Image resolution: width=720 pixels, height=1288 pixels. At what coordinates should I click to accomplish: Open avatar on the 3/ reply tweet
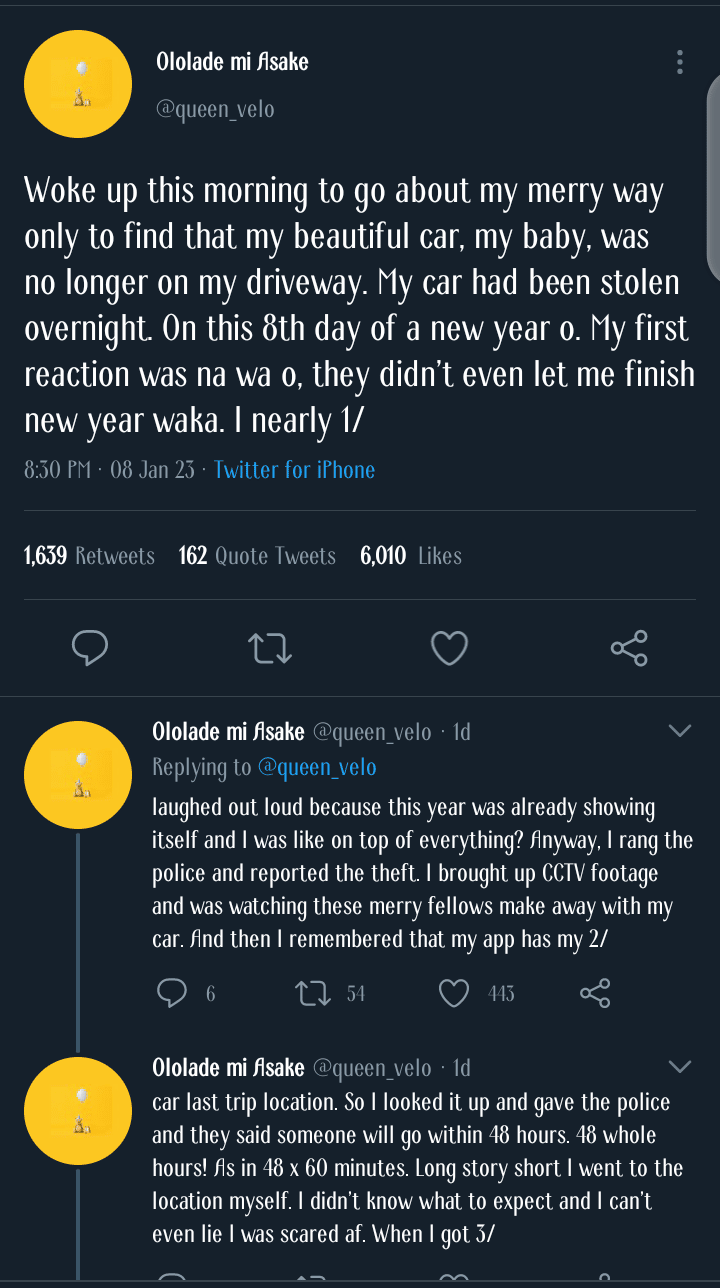click(x=78, y=1110)
